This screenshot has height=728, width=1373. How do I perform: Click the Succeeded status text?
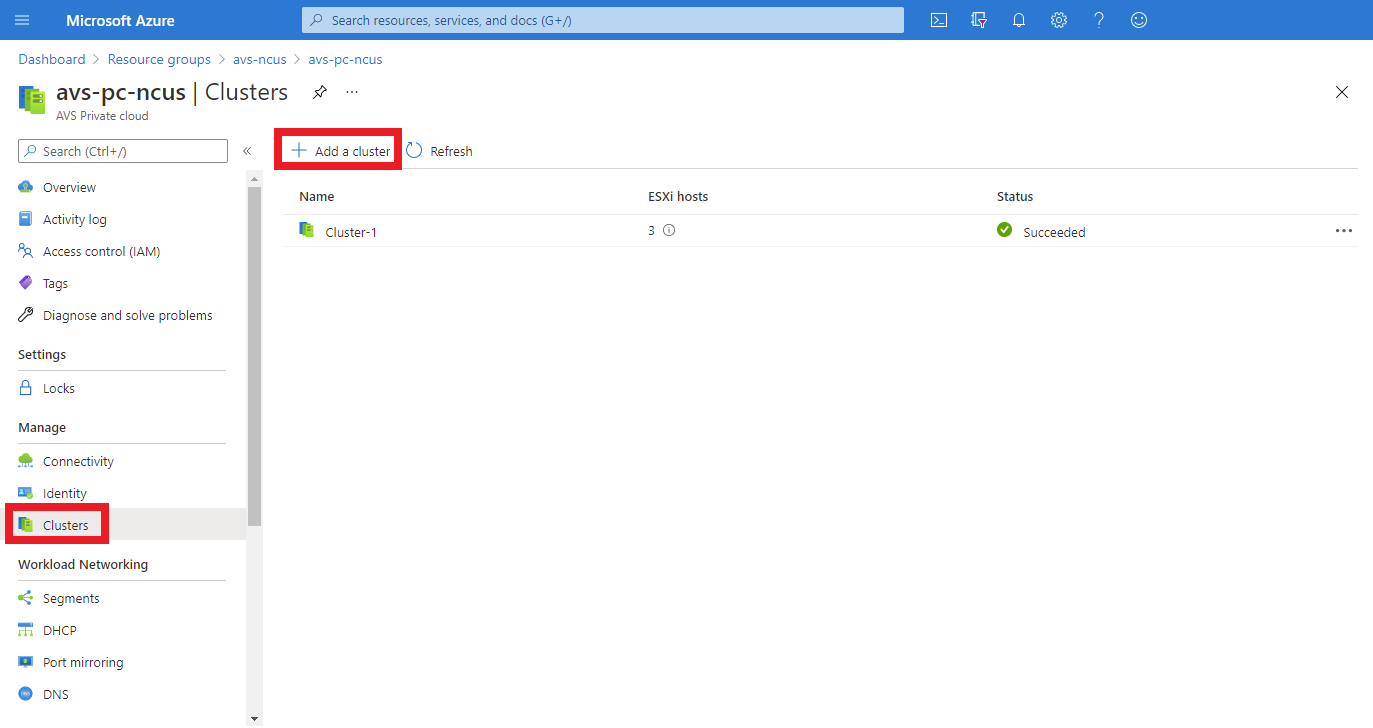pos(1054,232)
